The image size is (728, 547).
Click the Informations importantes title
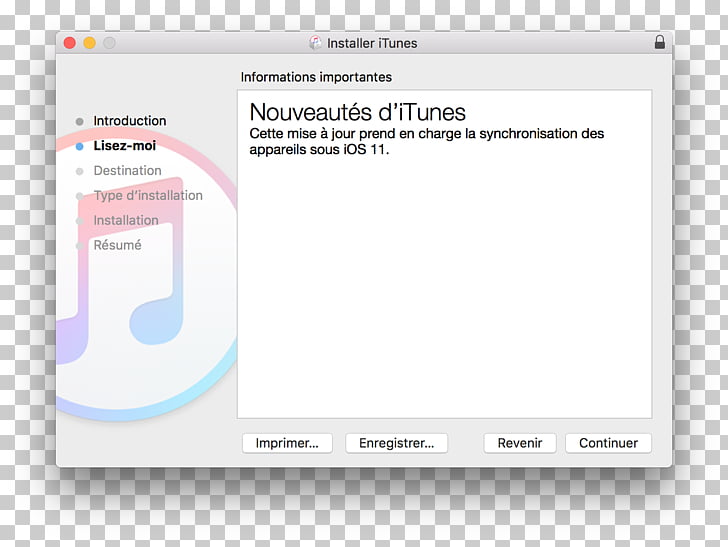[x=316, y=77]
